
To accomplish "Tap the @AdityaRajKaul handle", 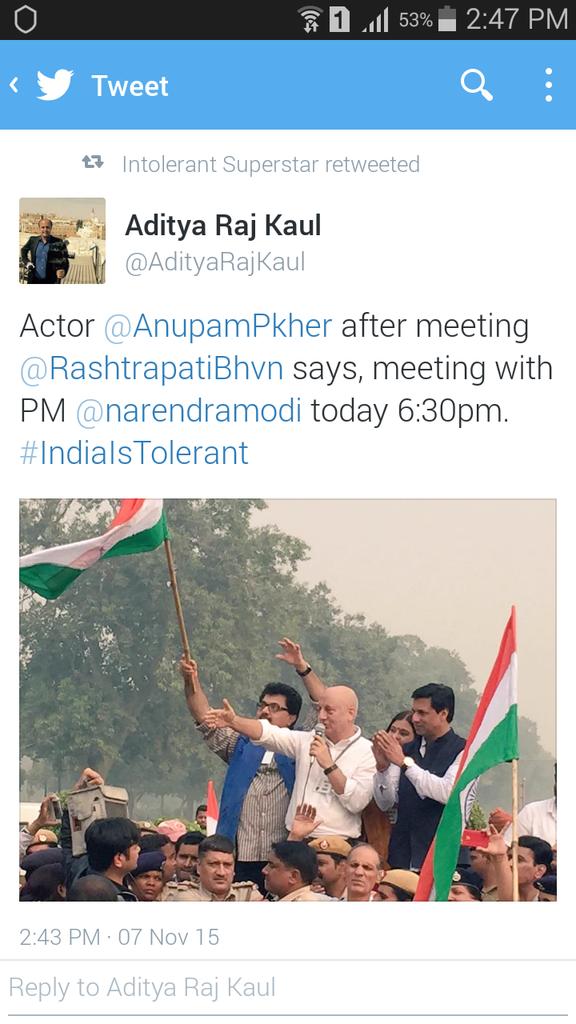I will [x=215, y=263].
